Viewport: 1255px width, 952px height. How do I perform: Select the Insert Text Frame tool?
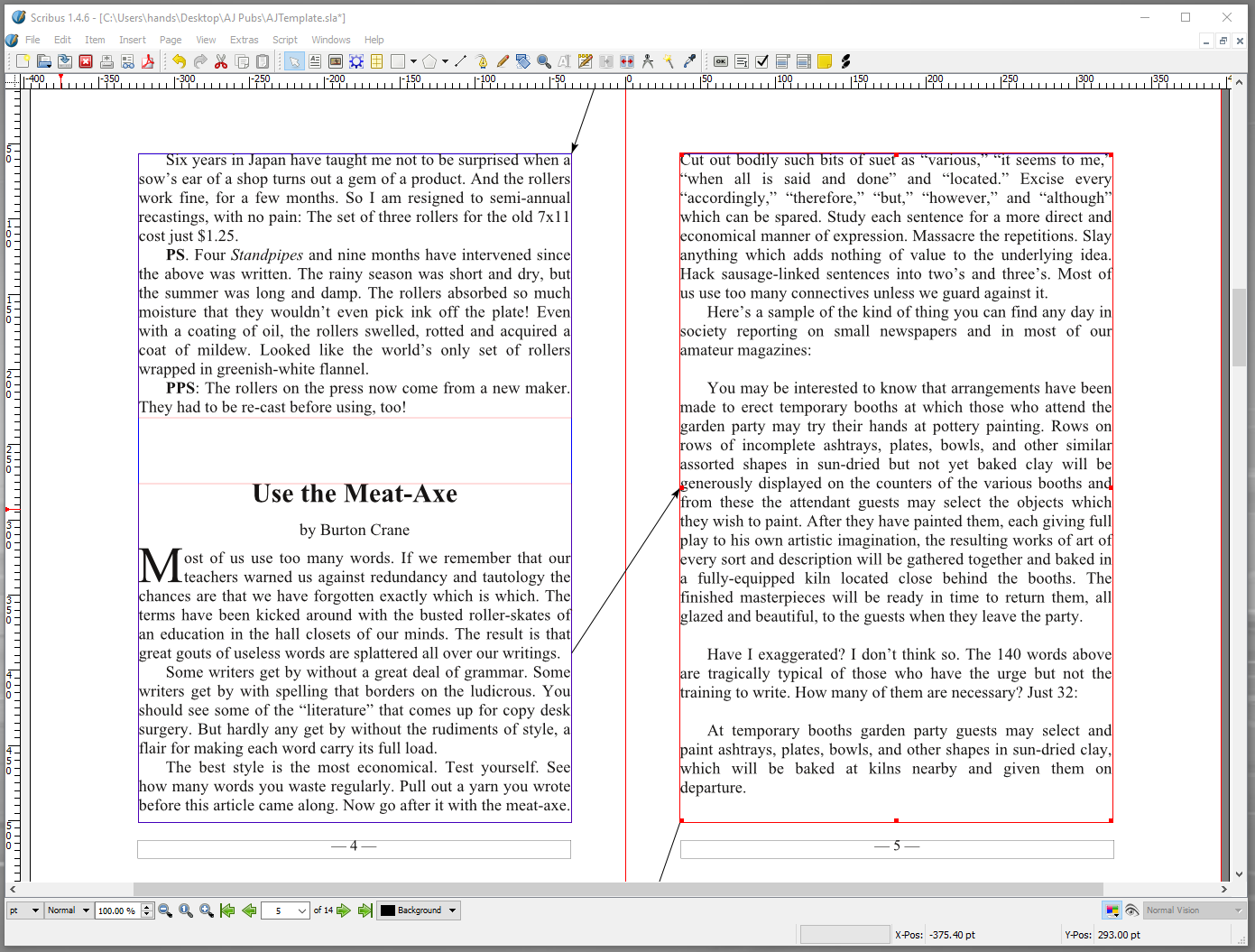coord(315,61)
